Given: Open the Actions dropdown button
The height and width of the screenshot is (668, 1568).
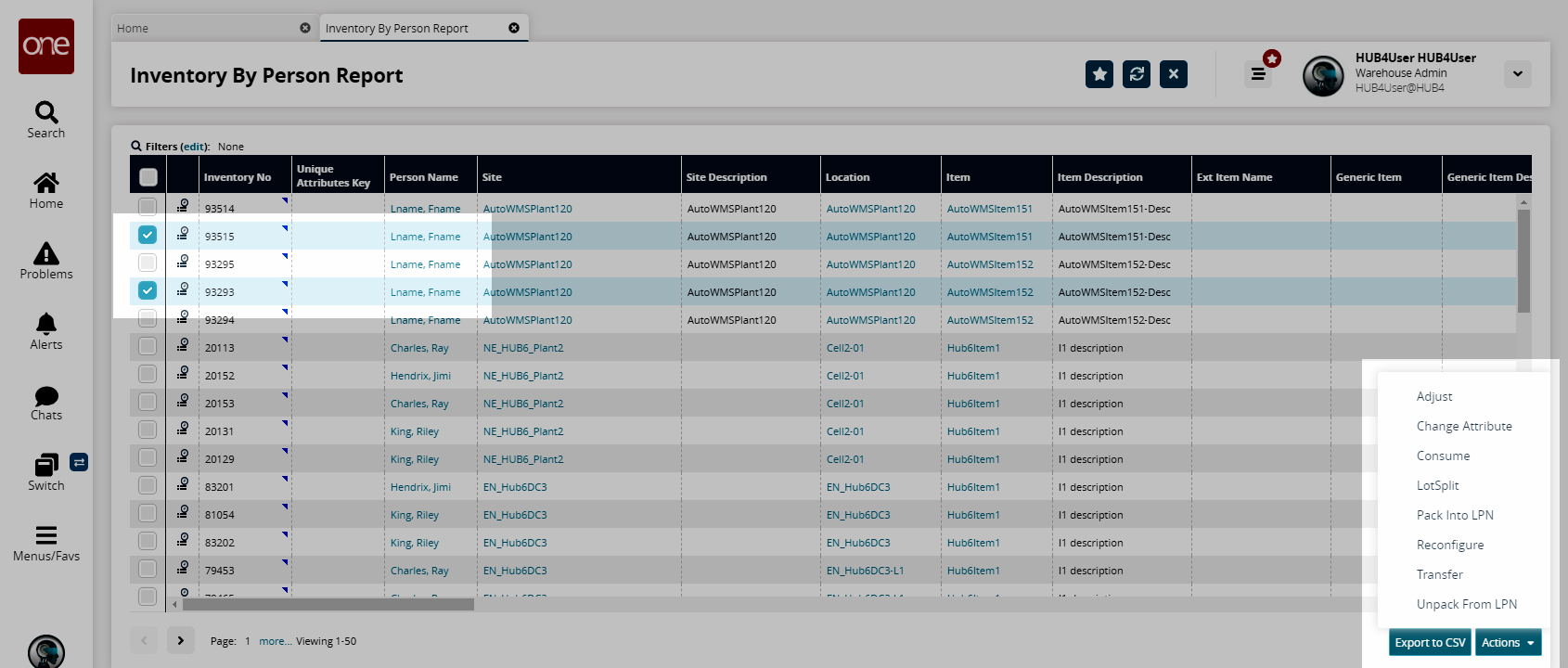Looking at the screenshot, I should click(1508, 642).
